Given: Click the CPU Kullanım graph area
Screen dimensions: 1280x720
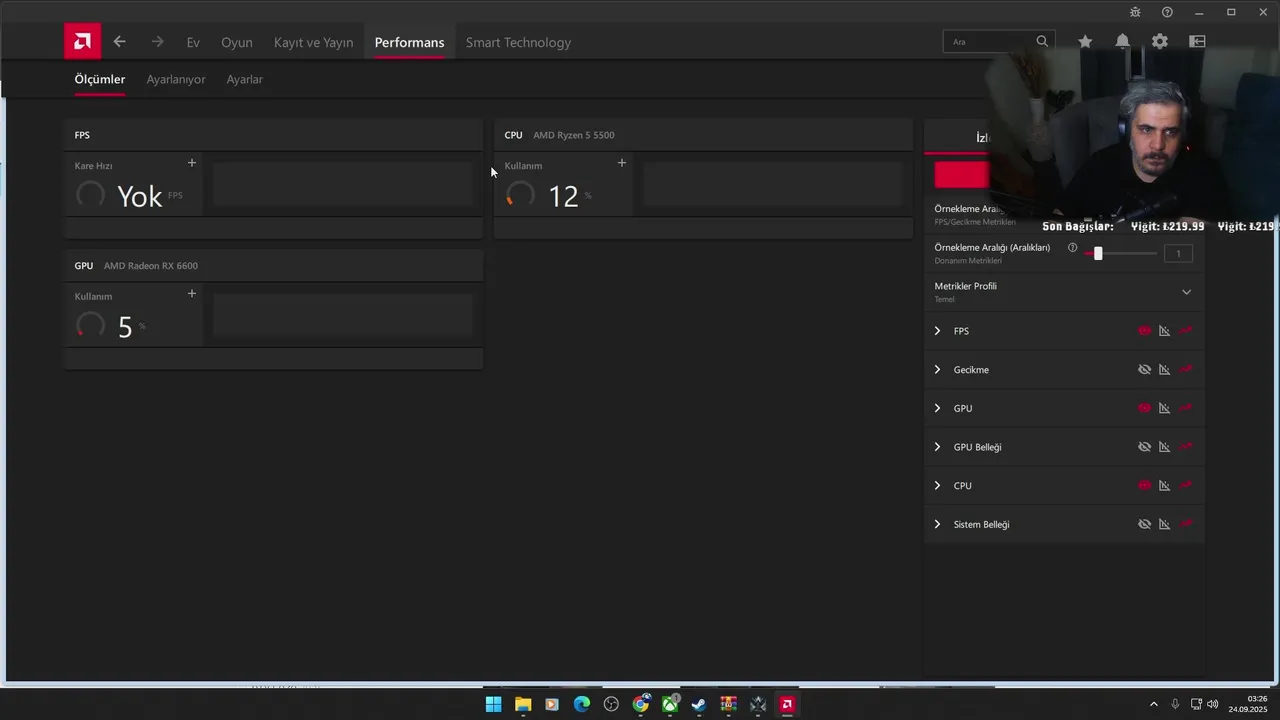Looking at the screenshot, I should (x=773, y=185).
